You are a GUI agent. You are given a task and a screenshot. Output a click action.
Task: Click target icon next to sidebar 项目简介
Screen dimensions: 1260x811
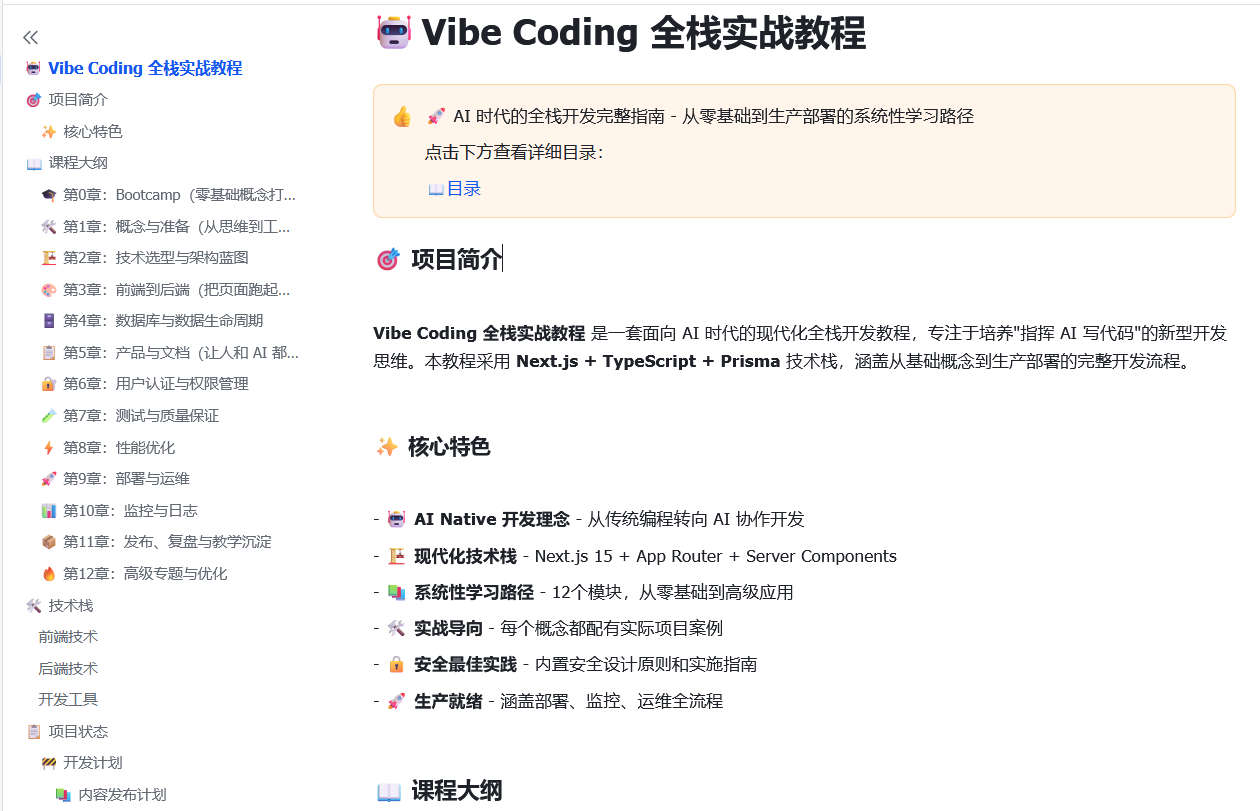pyautogui.click(x=33, y=100)
